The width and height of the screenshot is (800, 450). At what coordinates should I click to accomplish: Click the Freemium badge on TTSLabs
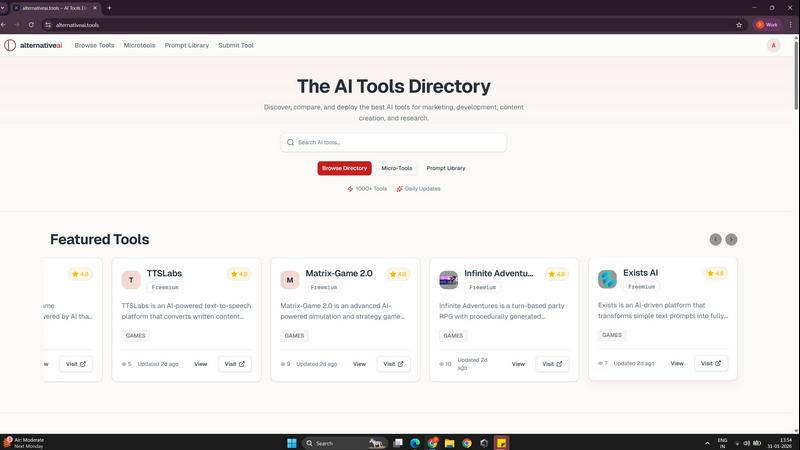pos(165,287)
